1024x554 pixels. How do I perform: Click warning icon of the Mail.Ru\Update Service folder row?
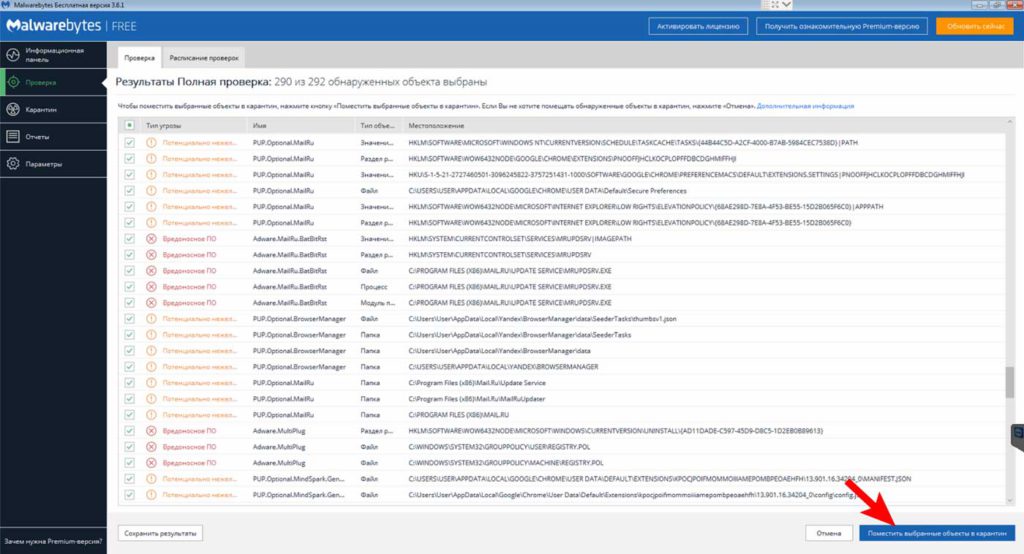pyautogui.click(x=151, y=383)
